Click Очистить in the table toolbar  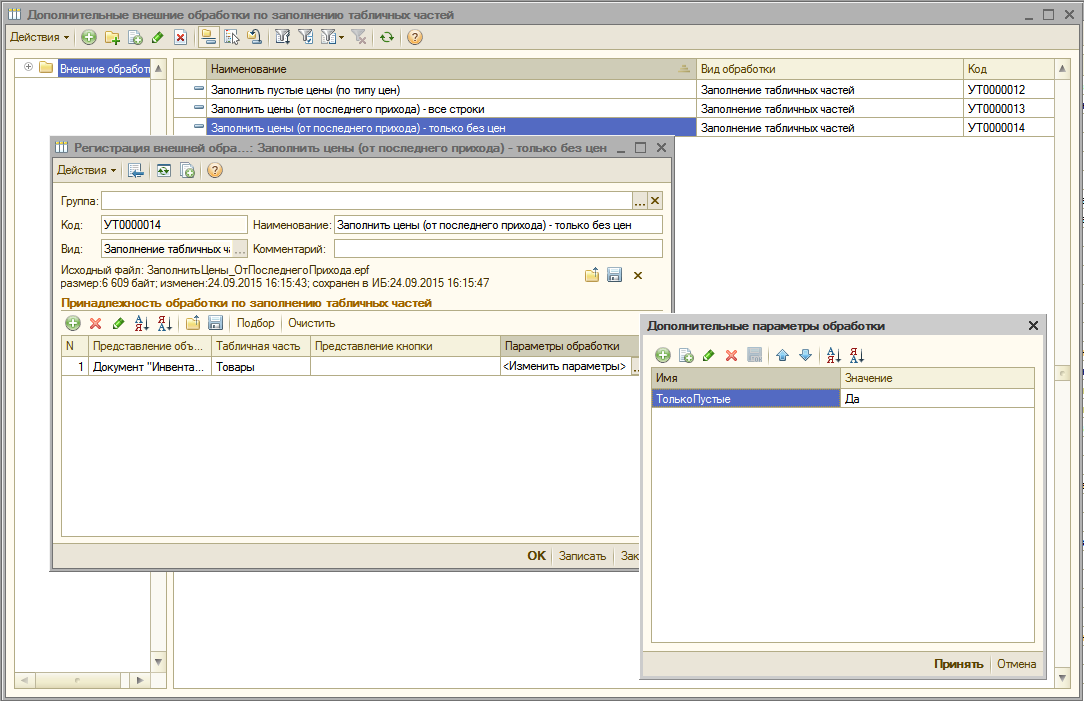coord(311,323)
